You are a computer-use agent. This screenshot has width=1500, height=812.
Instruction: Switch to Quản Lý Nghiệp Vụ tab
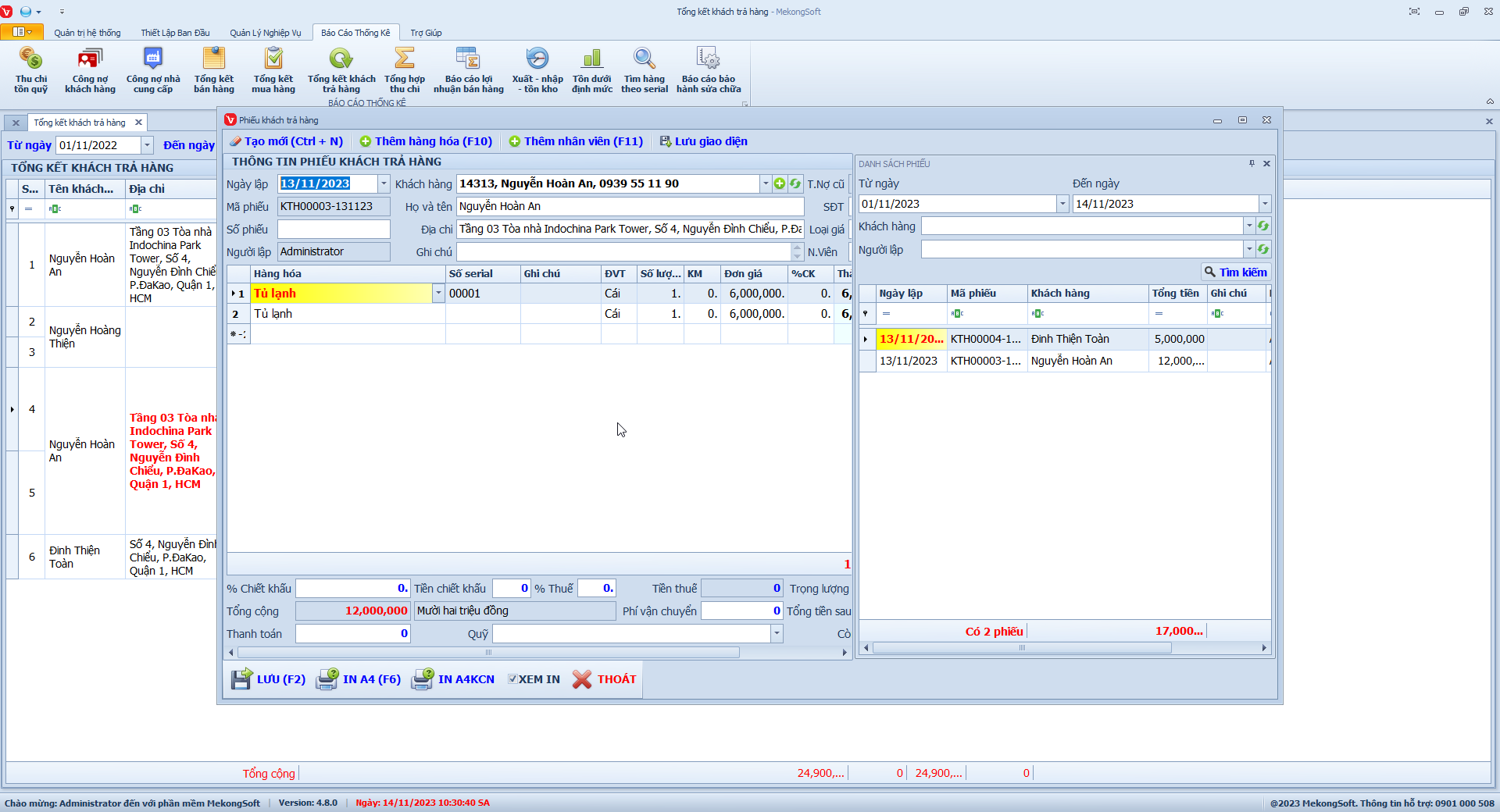coord(265,33)
